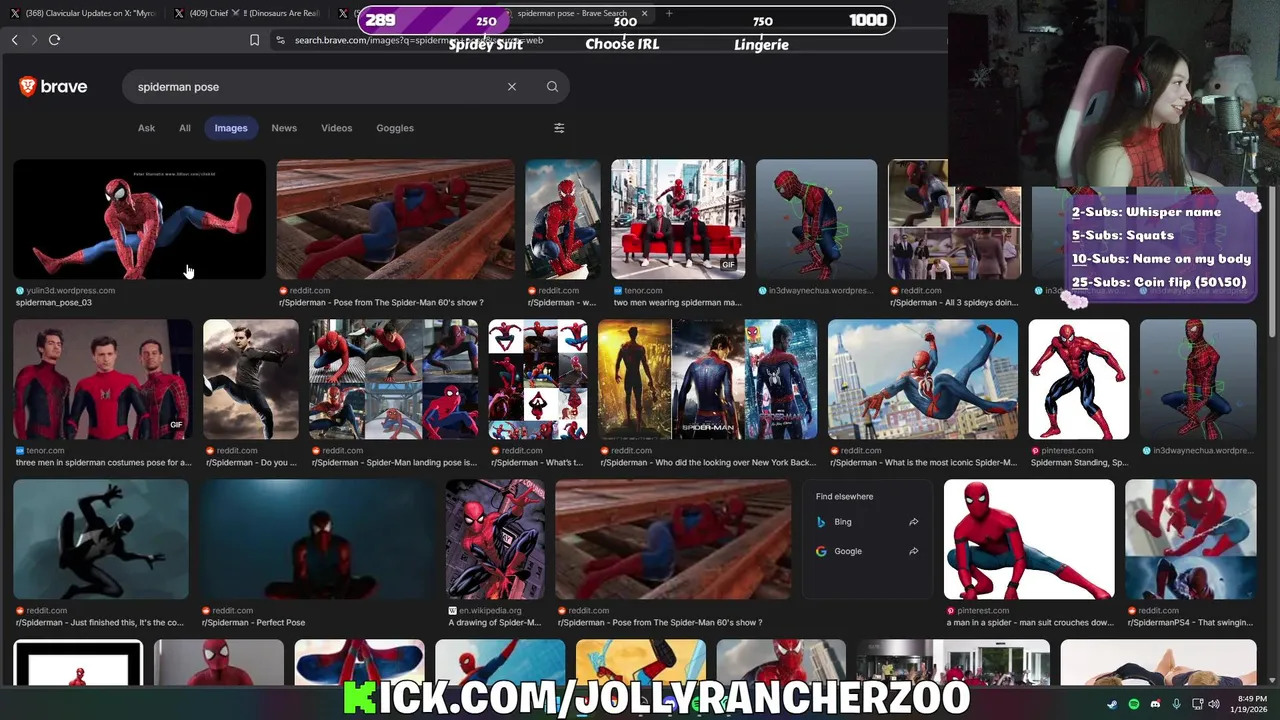
Task: Open the Goggles tab
Action: pyautogui.click(x=395, y=128)
